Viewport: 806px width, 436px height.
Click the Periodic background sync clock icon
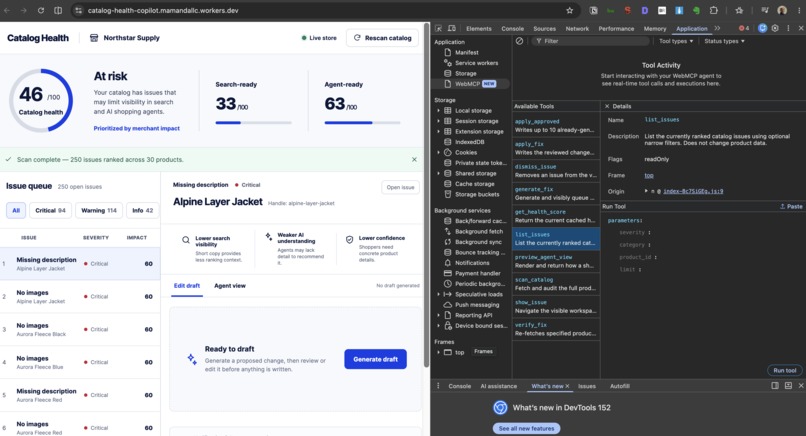point(448,284)
